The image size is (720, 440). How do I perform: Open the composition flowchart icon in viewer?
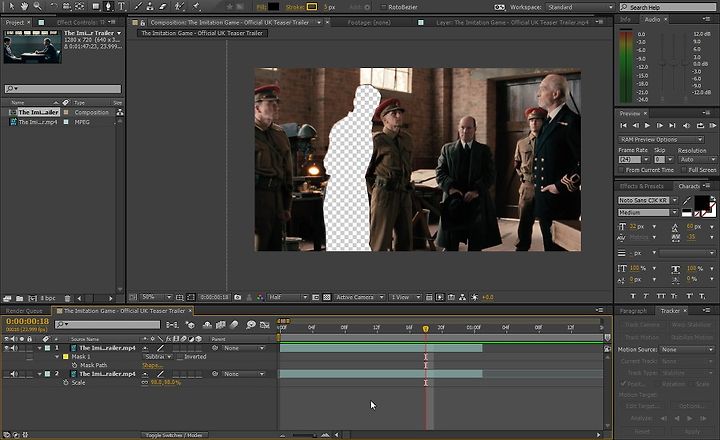click(x=462, y=297)
